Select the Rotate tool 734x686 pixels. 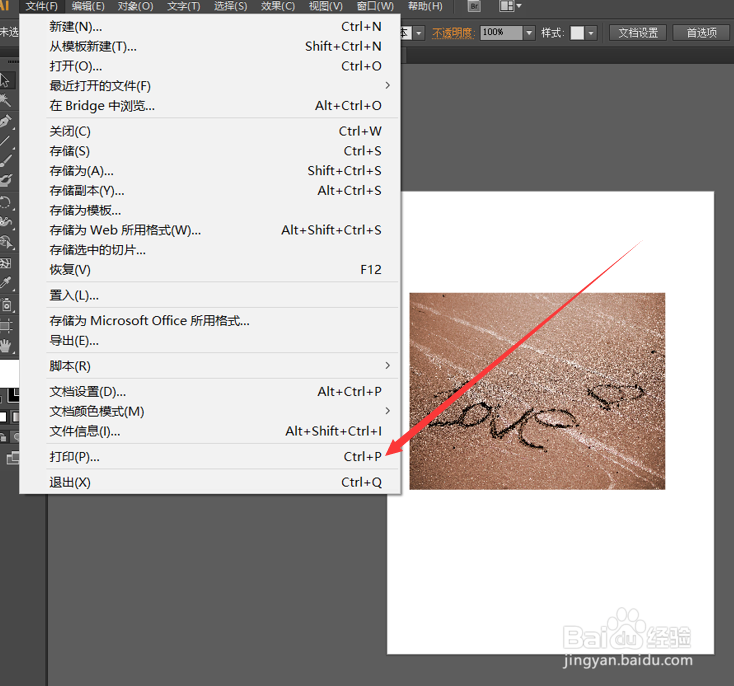pyautogui.click(x=6, y=203)
